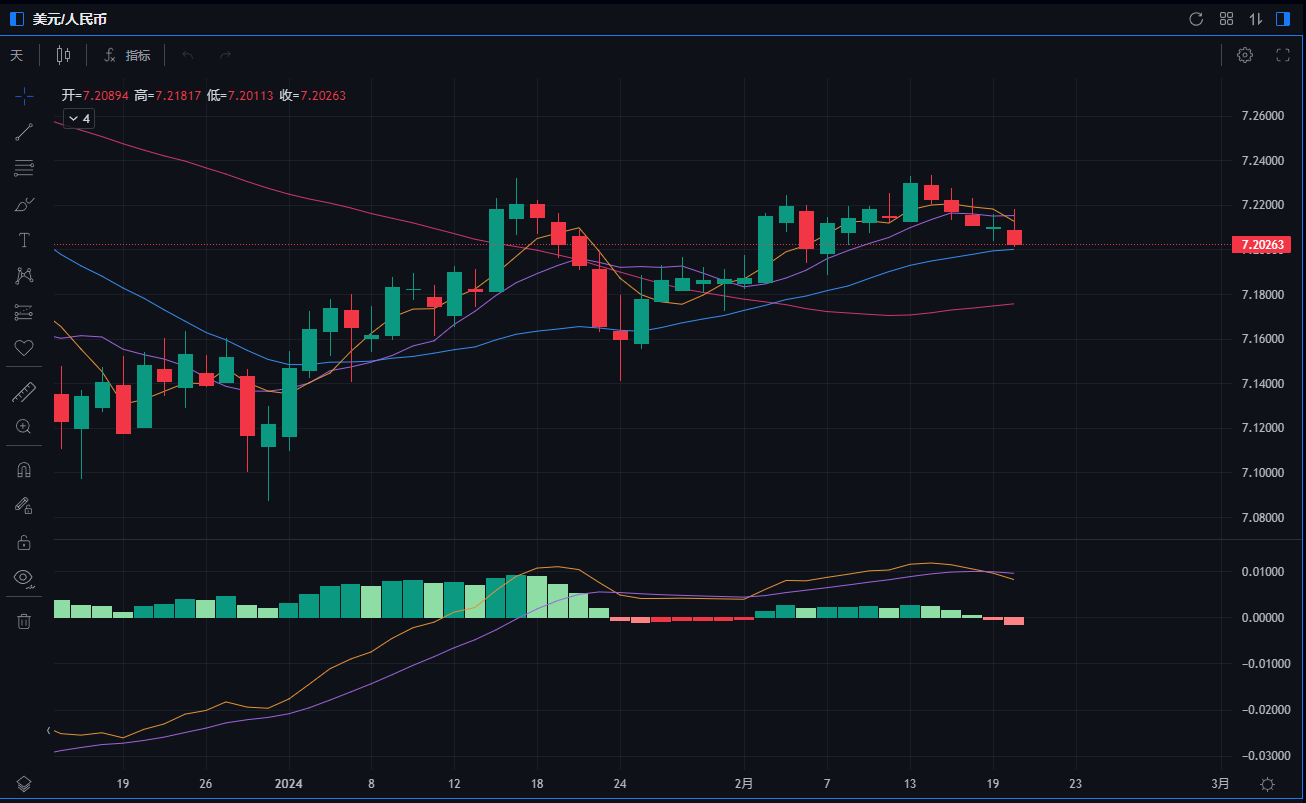The width and height of the screenshot is (1306, 803).
Task: Click the 3月 date axis label
Action: [1220, 784]
